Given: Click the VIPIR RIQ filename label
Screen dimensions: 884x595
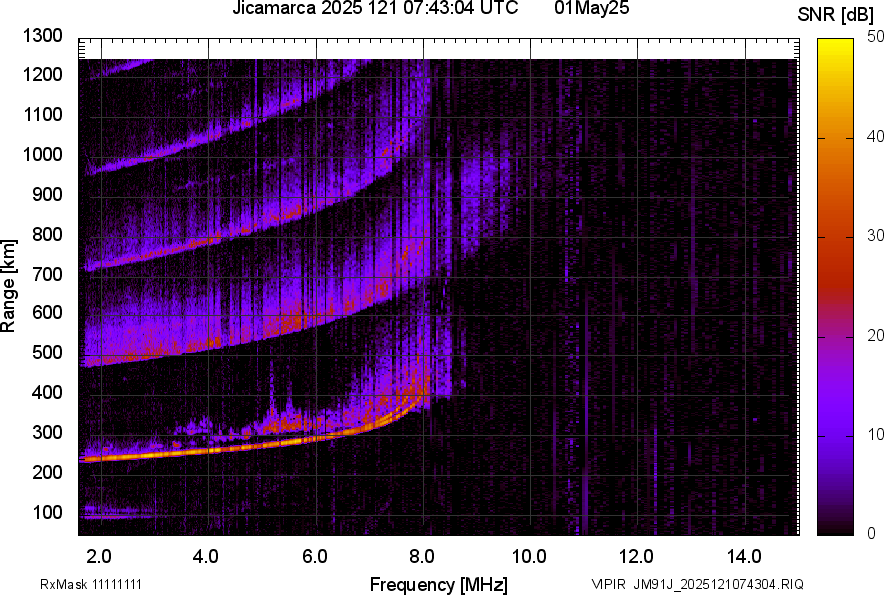Looking at the screenshot, I should pos(697,584).
